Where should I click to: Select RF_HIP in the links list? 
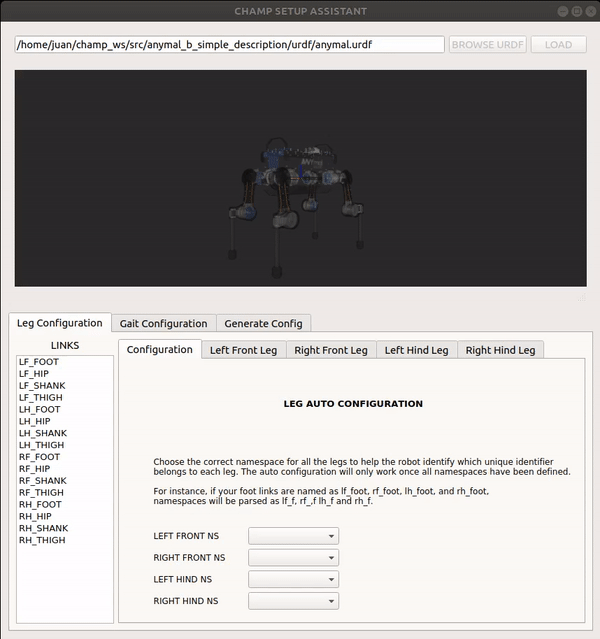click(35, 469)
